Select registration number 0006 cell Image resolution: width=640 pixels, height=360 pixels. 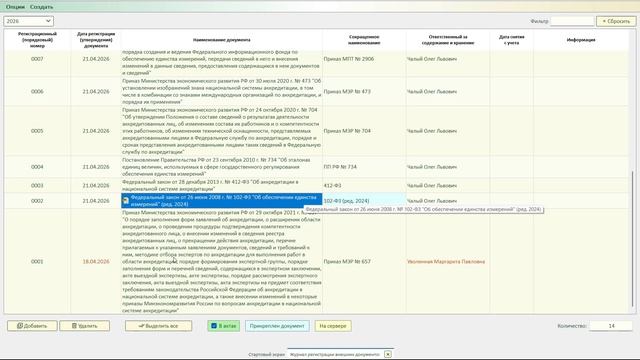[x=37, y=91]
